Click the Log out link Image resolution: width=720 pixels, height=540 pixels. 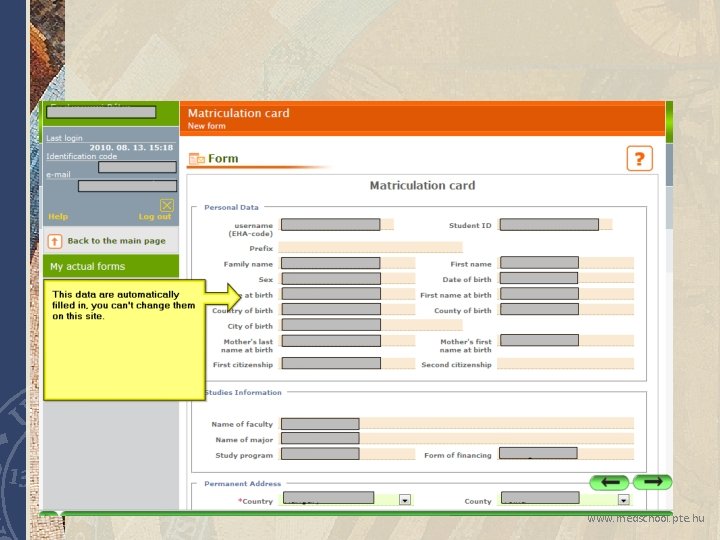tap(155, 216)
